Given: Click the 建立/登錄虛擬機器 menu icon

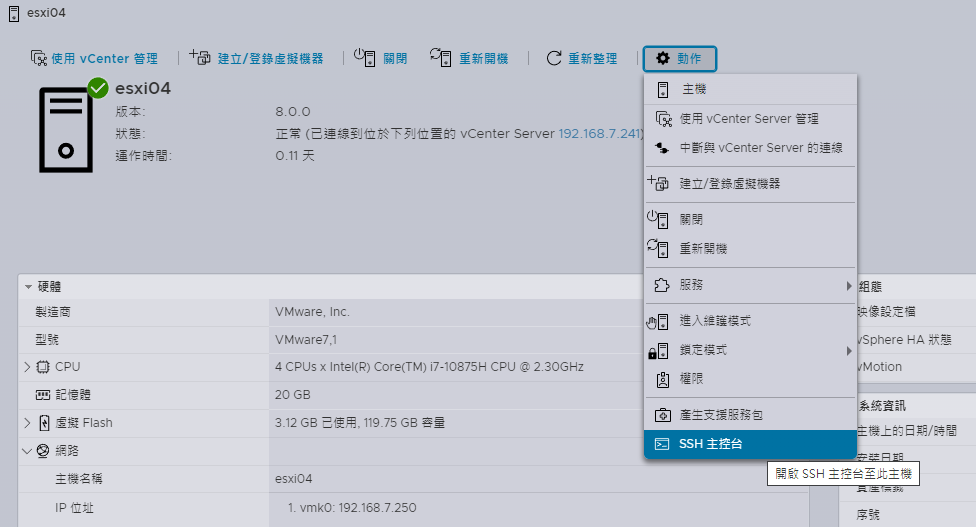Looking at the screenshot, I should click(658, 183).
